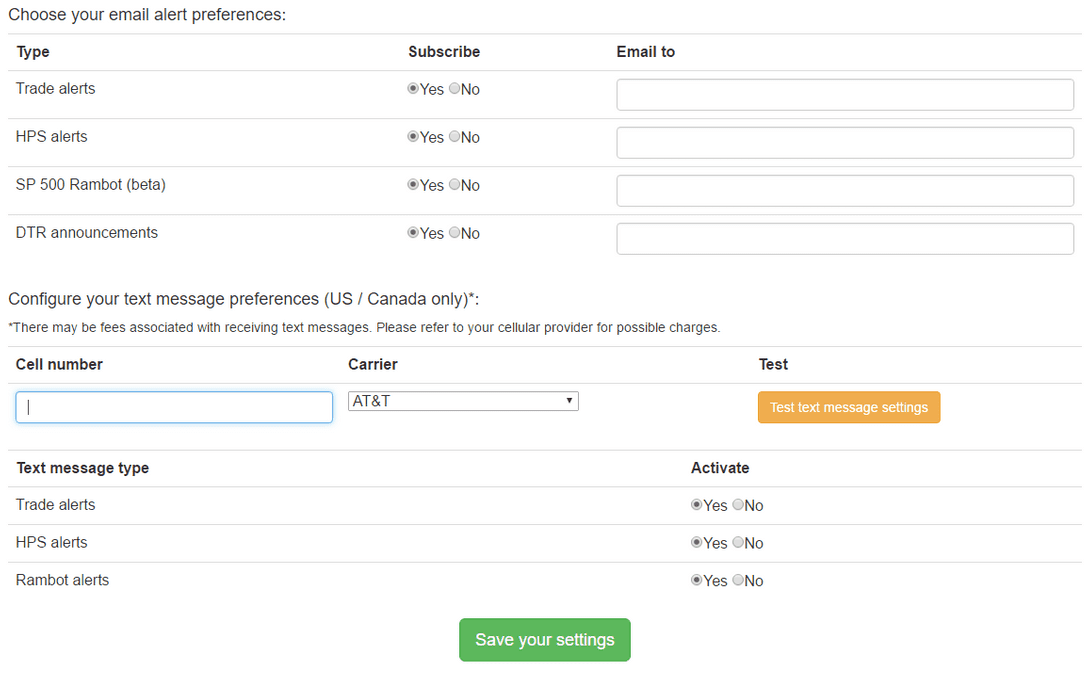The image size is (1088, 678).
Task: Disable SP 500 Rambot email subscription
Action: (455, 185)
